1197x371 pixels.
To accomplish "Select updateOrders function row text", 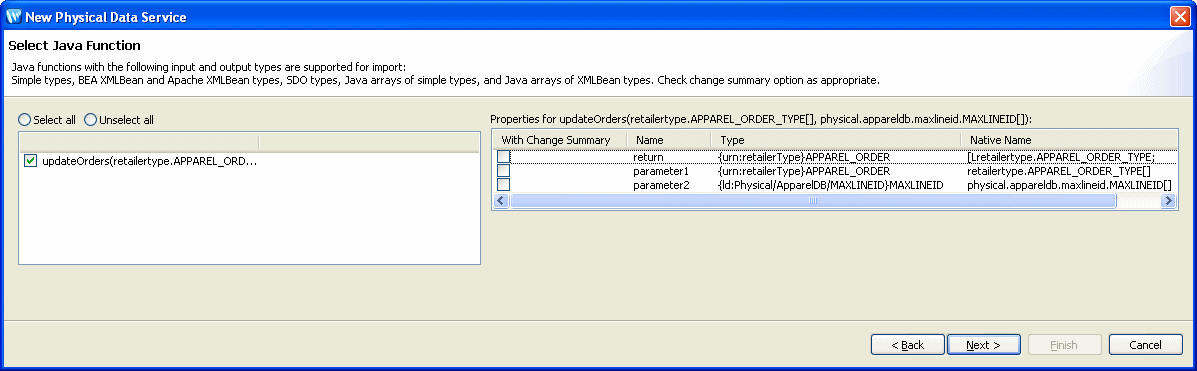I will (x=150, y=161).
